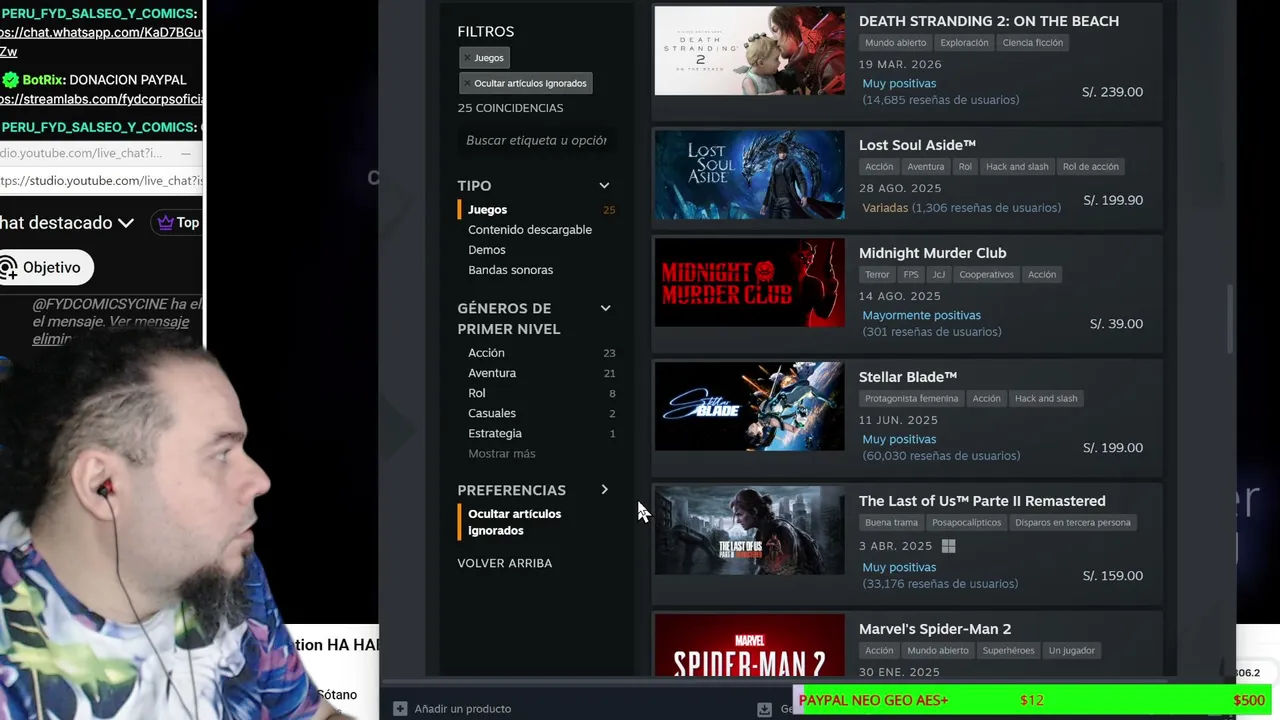Click Añadir un producto
Screen dimensions: 1280x720
[x=462, y=709]
